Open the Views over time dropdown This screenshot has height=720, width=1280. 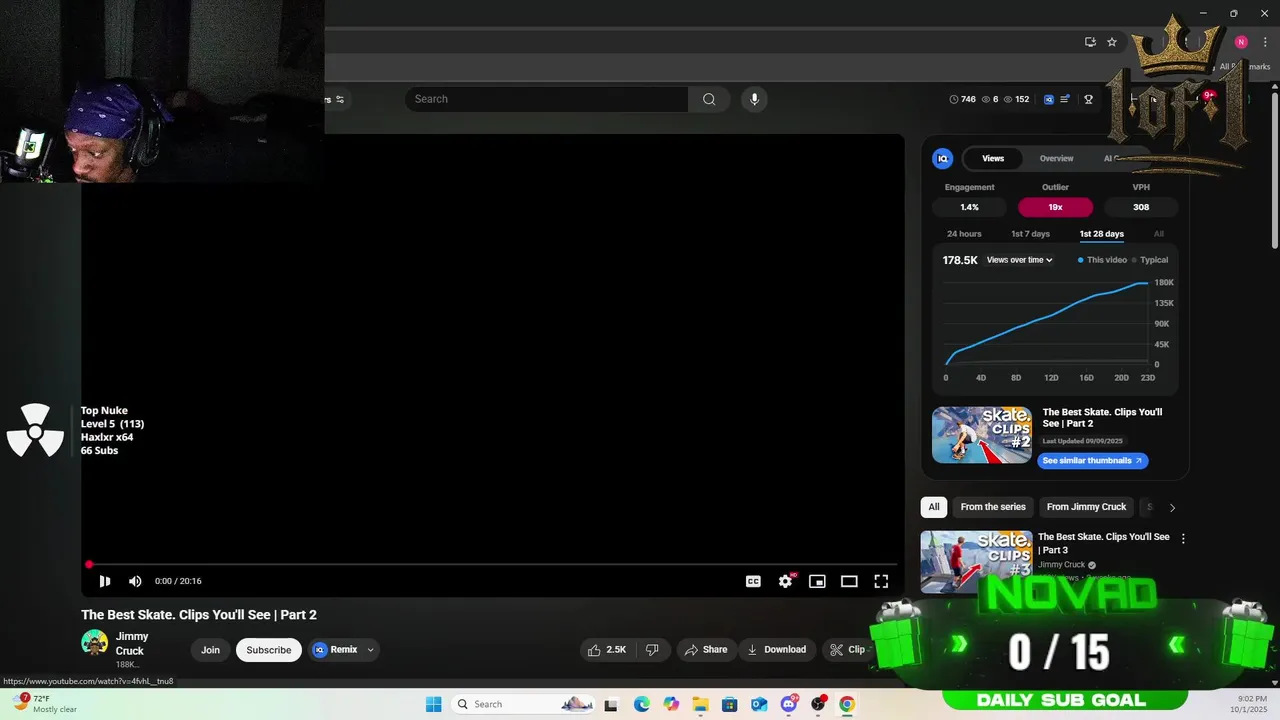[x=1019, y=260]
